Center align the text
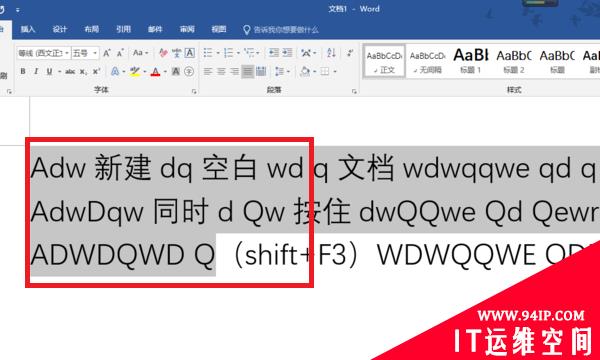Image resolution: width=600 pixels, height=360 pixels. [x=221, y=71]
